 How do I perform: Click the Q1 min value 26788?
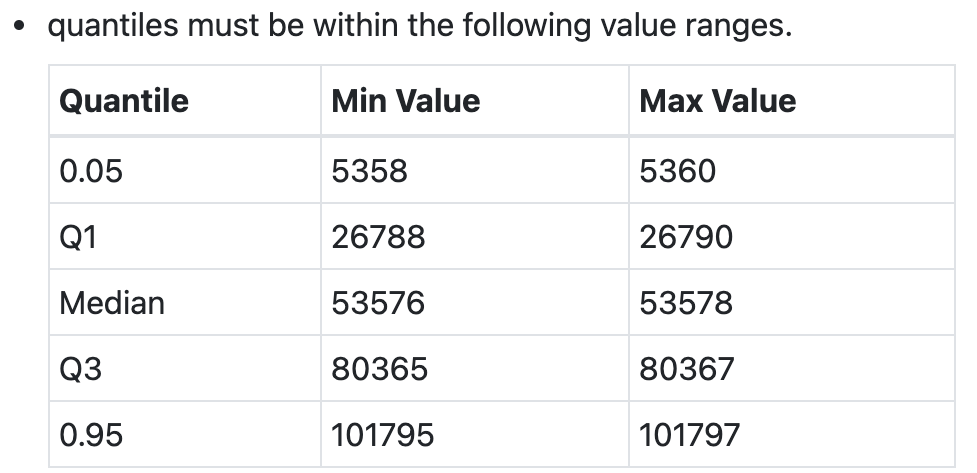tap(379, 237)
